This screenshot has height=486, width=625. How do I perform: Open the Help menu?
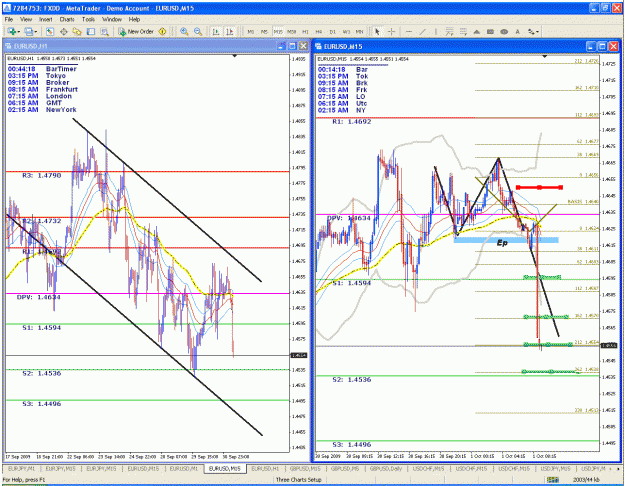[x=134, y=19]
